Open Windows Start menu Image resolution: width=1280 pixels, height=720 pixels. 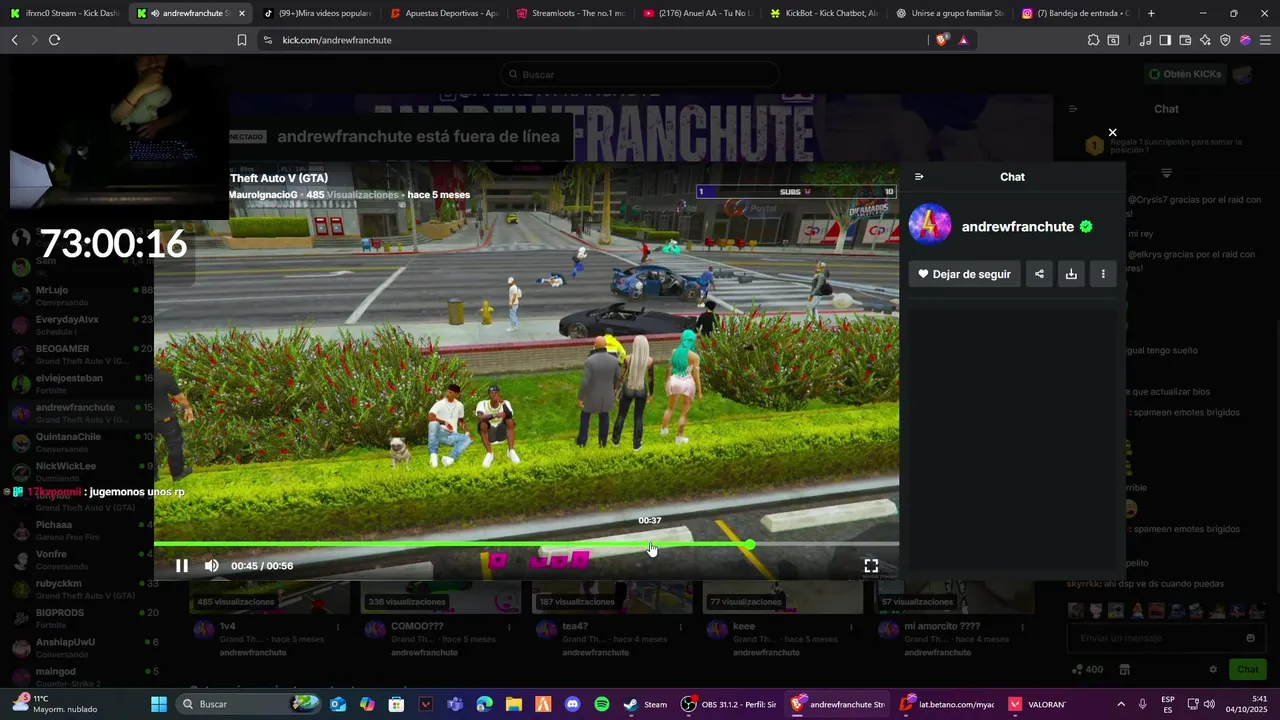tap(159, 704)
